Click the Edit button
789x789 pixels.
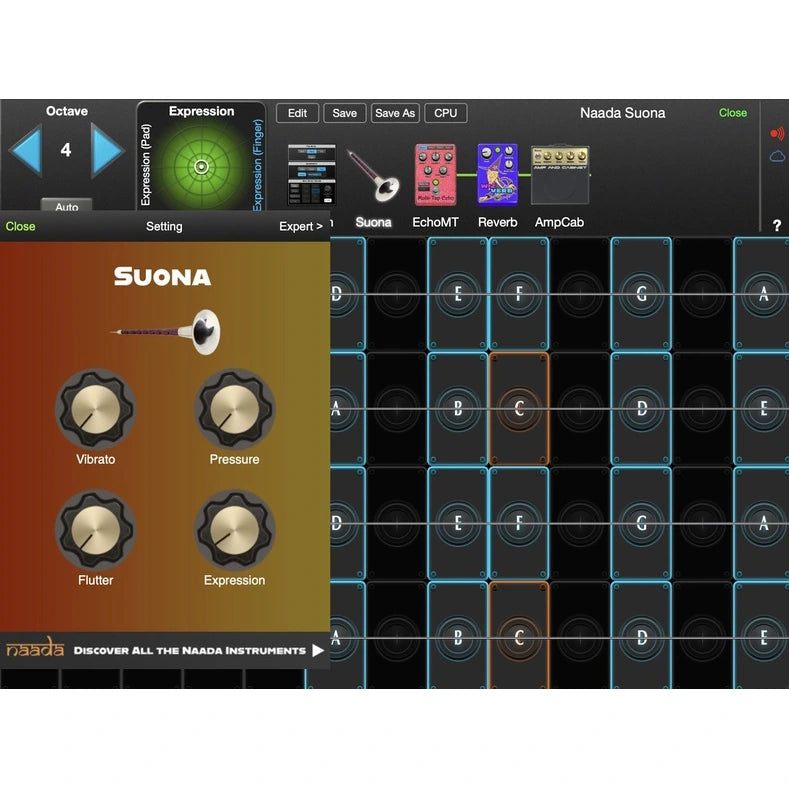297,113
